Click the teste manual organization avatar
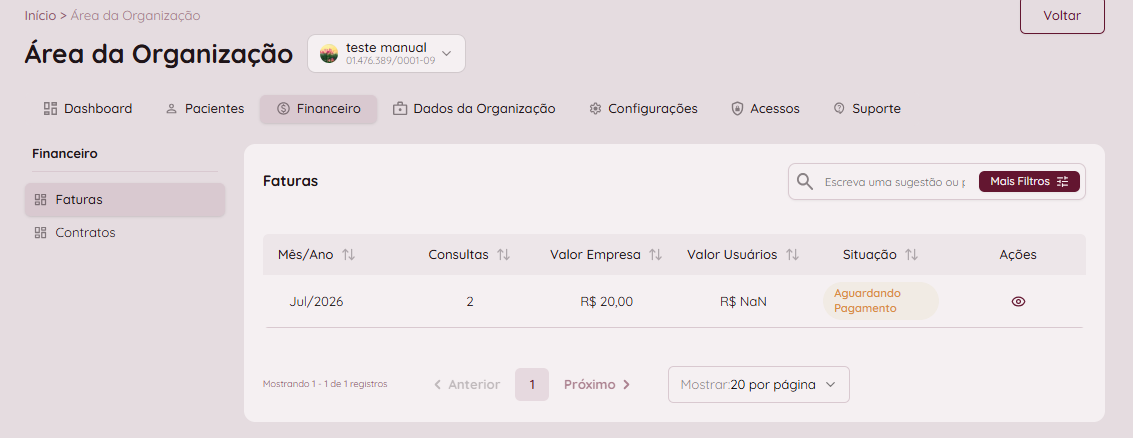Viewport: 1133px width, 438px height. (x=329, y=54)
